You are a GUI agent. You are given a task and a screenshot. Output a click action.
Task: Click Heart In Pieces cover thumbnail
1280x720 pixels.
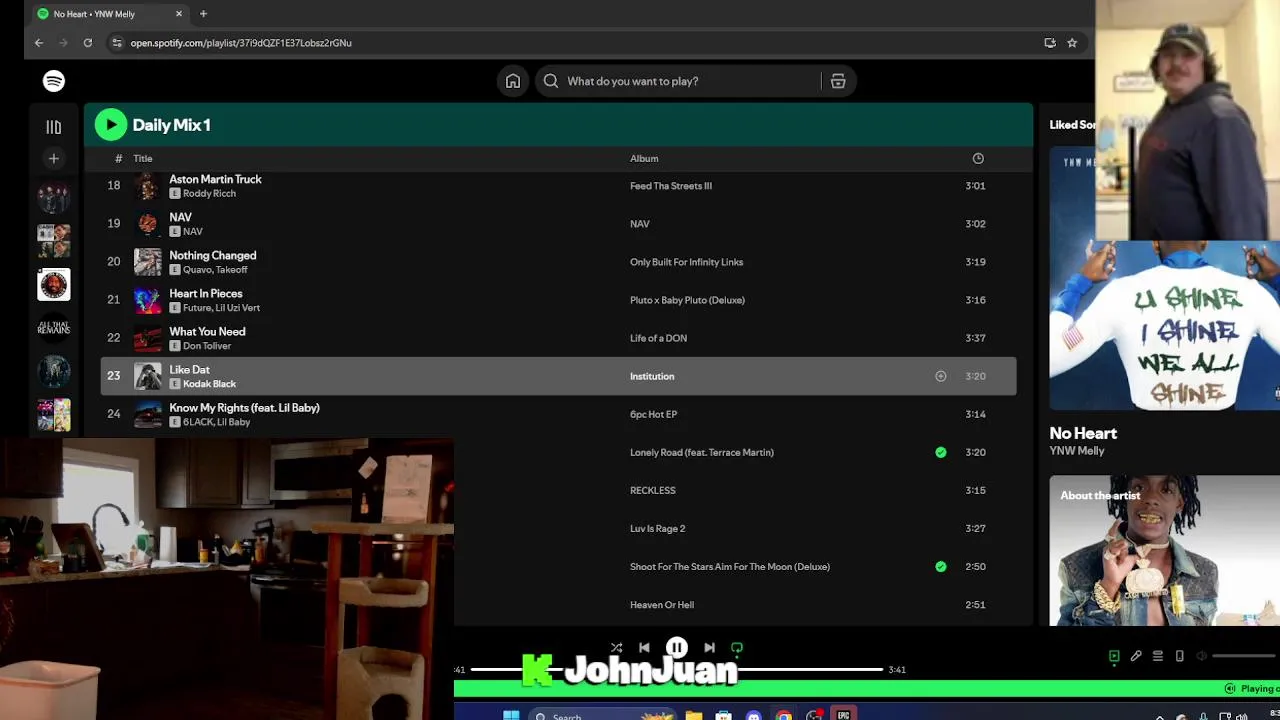148,300
